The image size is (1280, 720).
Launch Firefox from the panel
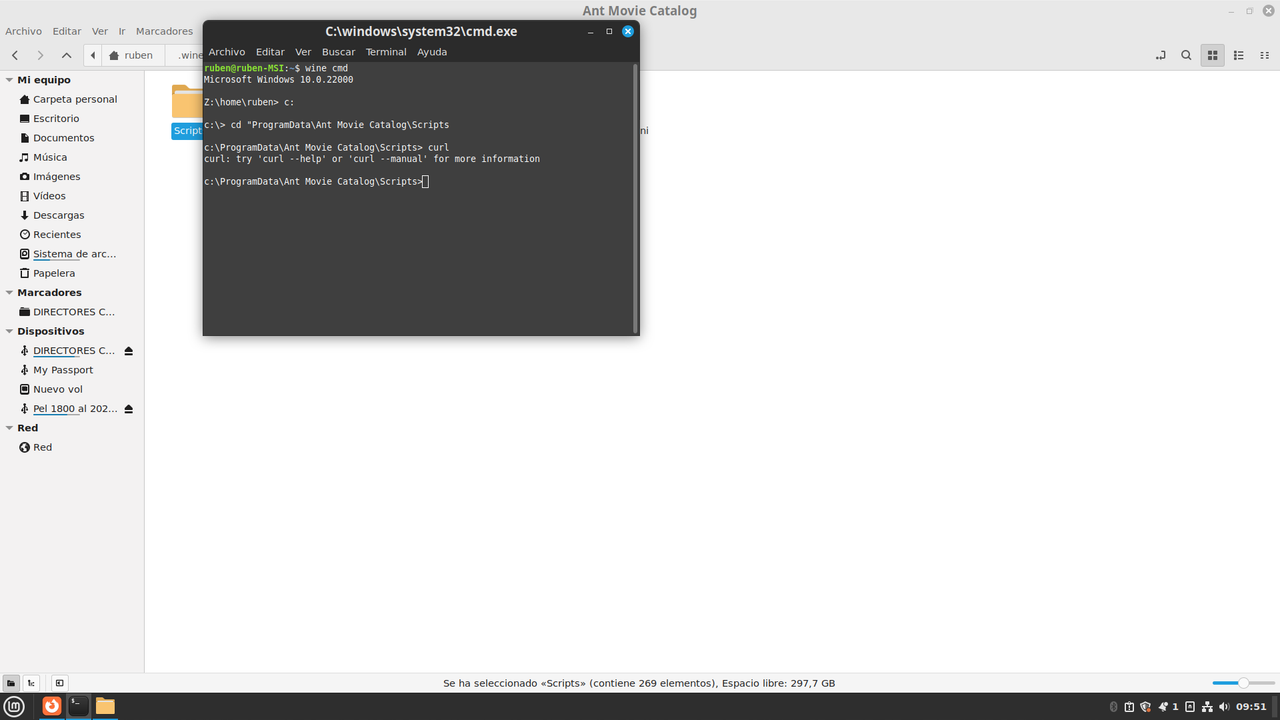(x=52, y=706)
